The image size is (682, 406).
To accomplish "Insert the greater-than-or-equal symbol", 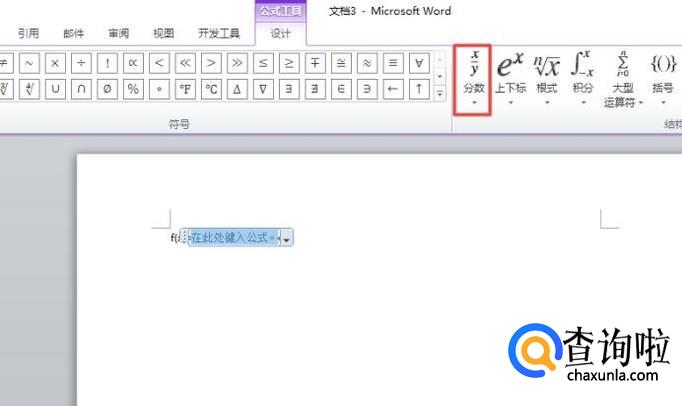I will click(x=289, y=63).
